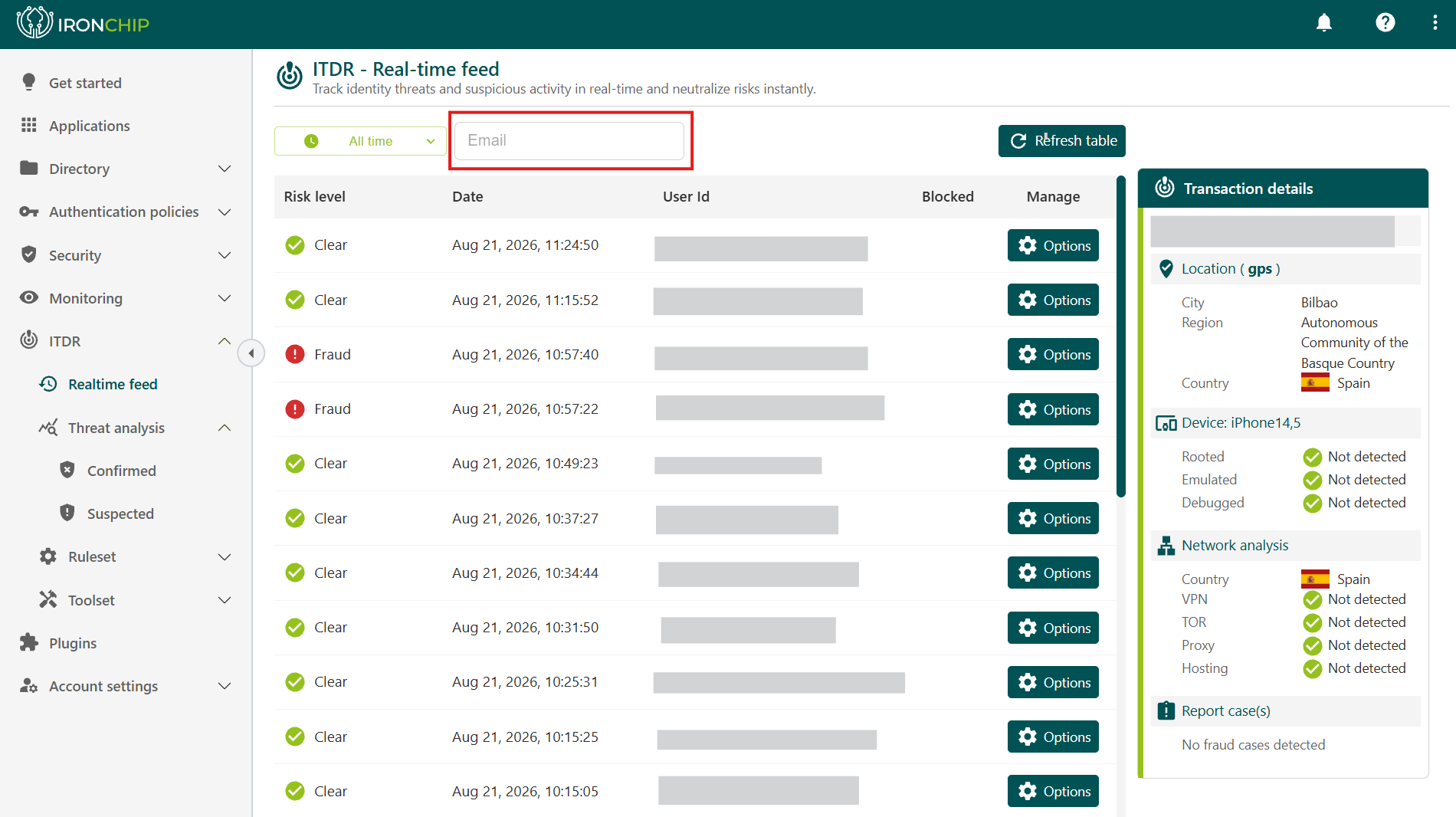Expand the Toolset chevron
This screenshot has width=1456, height=817.
(225, 600)
